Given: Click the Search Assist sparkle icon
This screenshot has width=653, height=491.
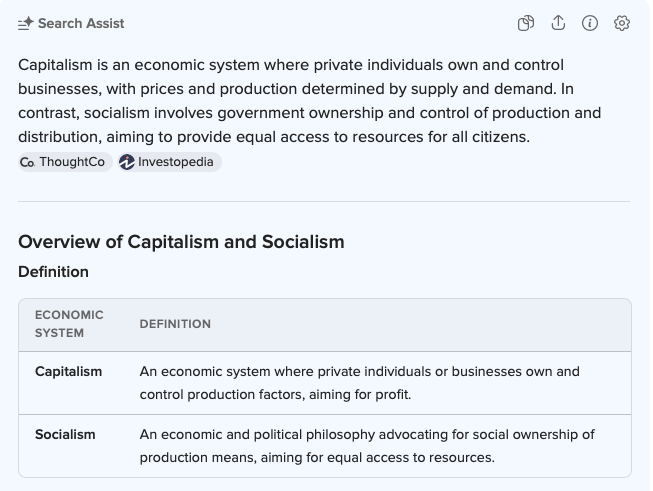Looking at the screenshot, I should coord(26,23).
